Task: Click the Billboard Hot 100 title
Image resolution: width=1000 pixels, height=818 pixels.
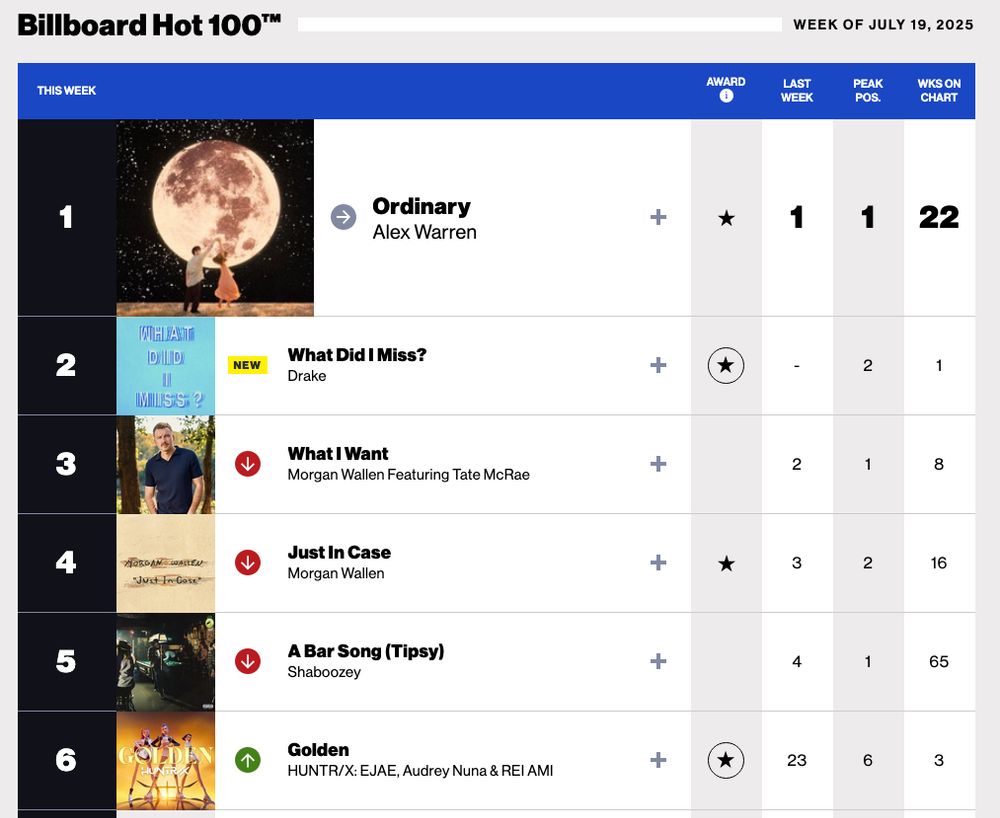Action: (x=149, y=26)
